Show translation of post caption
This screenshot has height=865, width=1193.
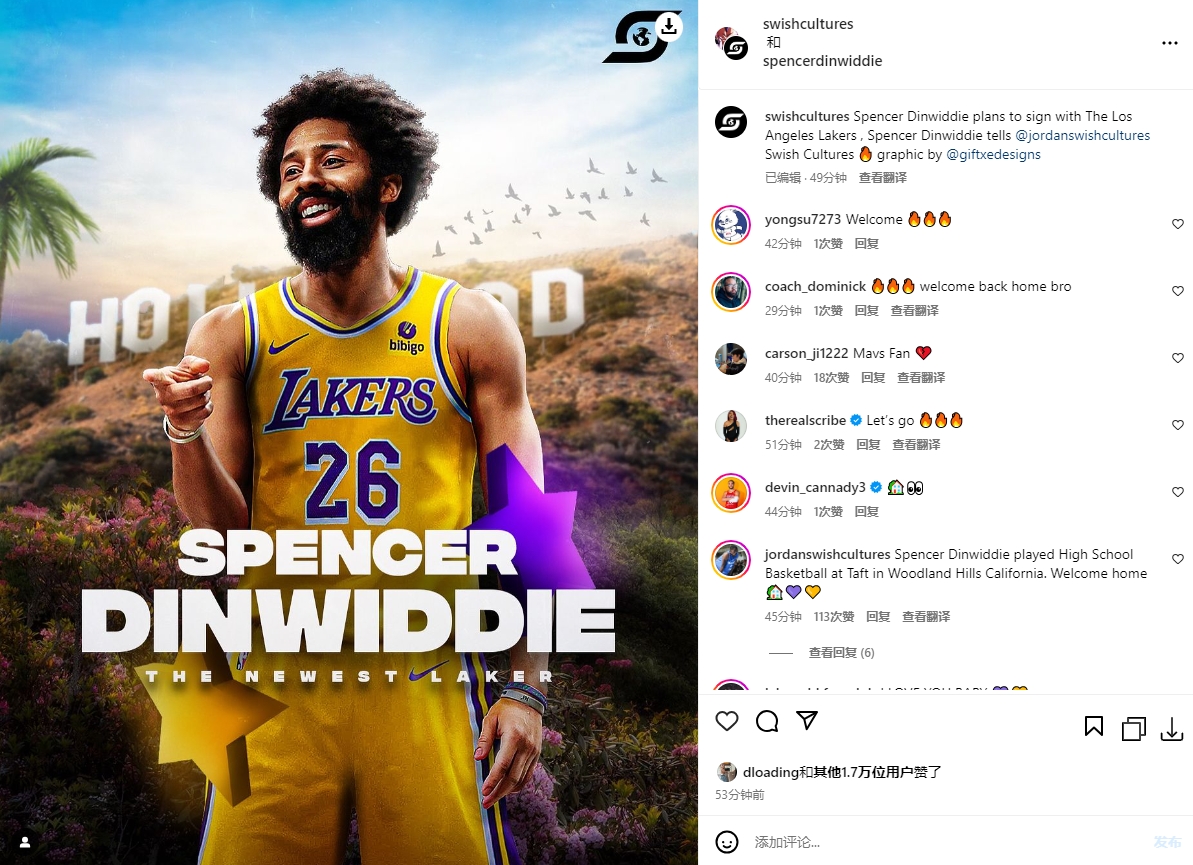click(883, 177)
